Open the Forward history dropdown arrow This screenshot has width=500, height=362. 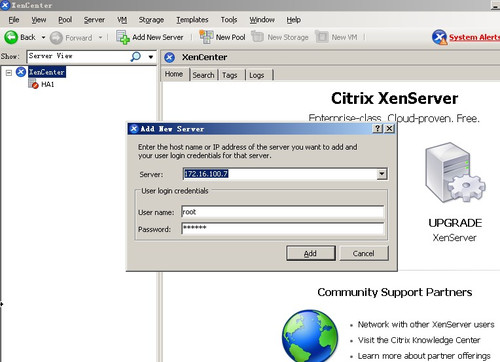[100, 37]
